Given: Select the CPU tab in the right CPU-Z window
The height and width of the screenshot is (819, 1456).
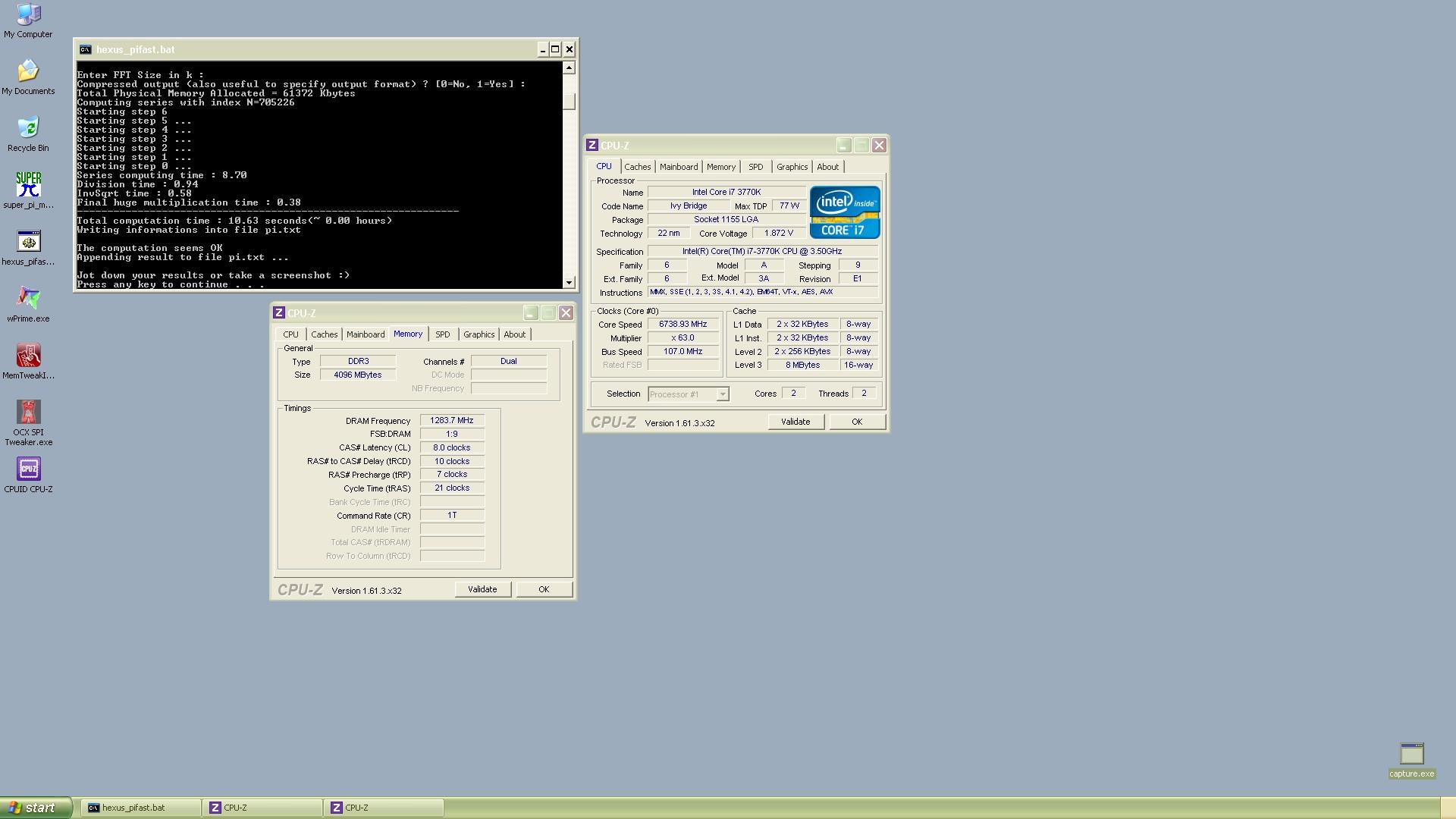Looking at the screenshot, I should click(x=604, y=166).
